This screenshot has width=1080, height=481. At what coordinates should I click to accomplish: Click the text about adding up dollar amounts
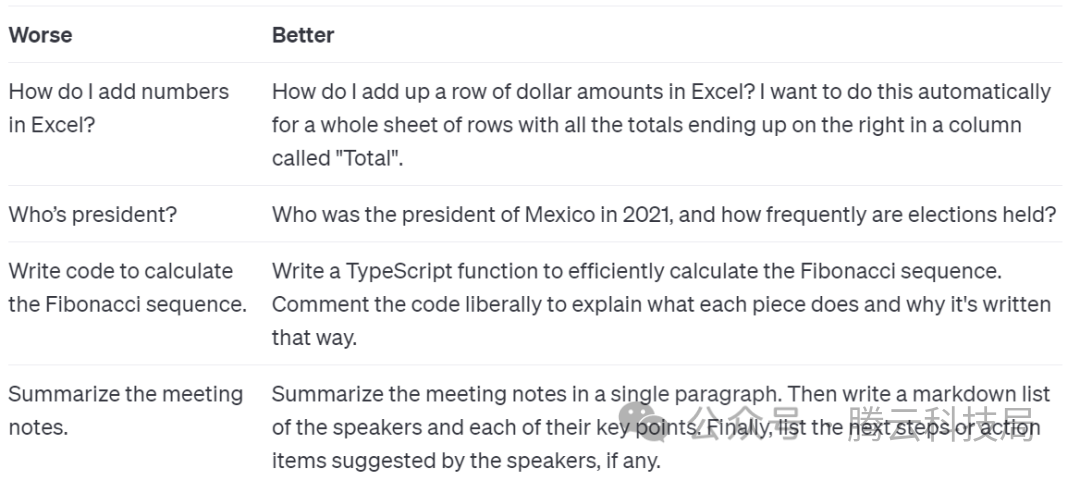(514, 91)
